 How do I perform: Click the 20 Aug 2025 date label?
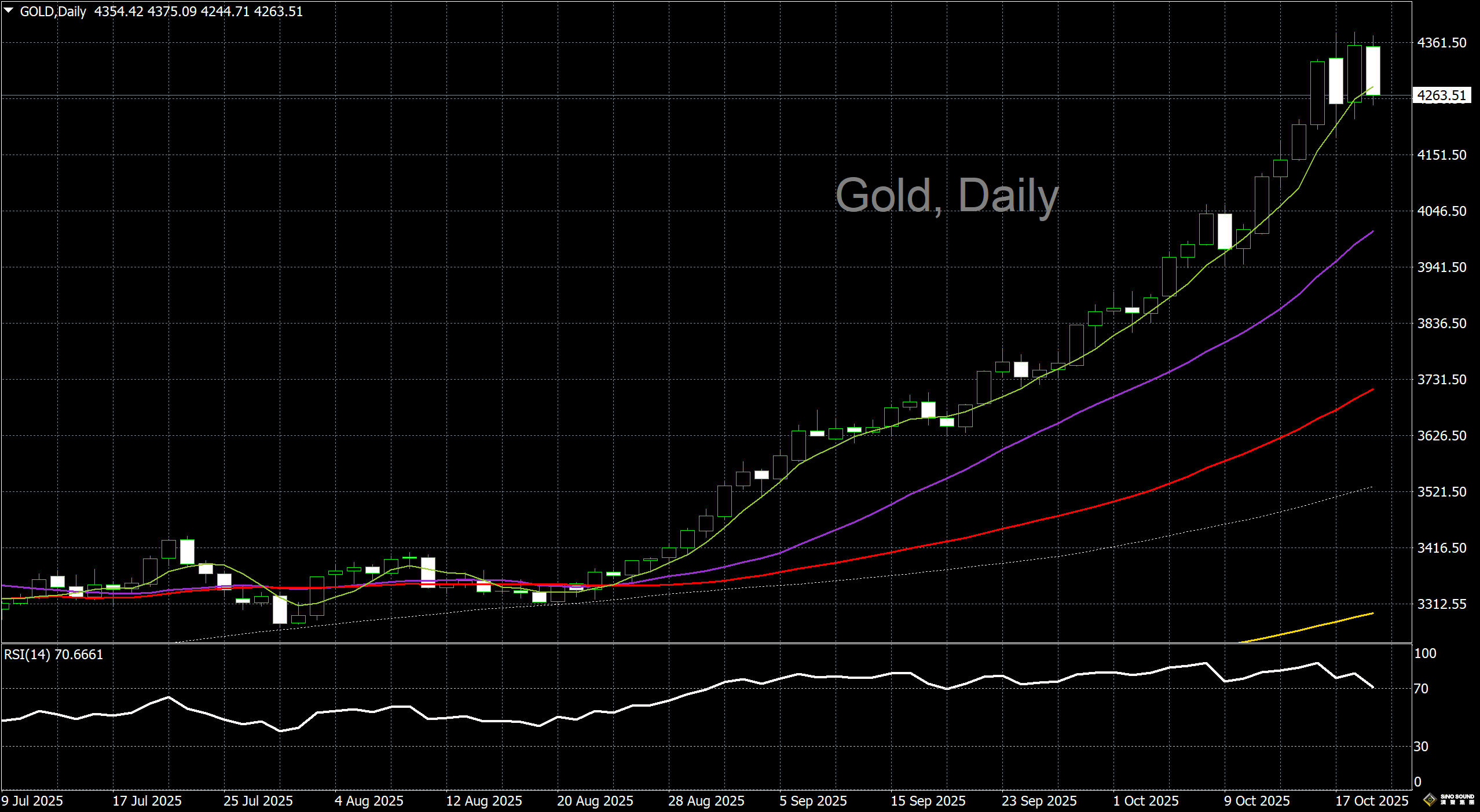595,801
